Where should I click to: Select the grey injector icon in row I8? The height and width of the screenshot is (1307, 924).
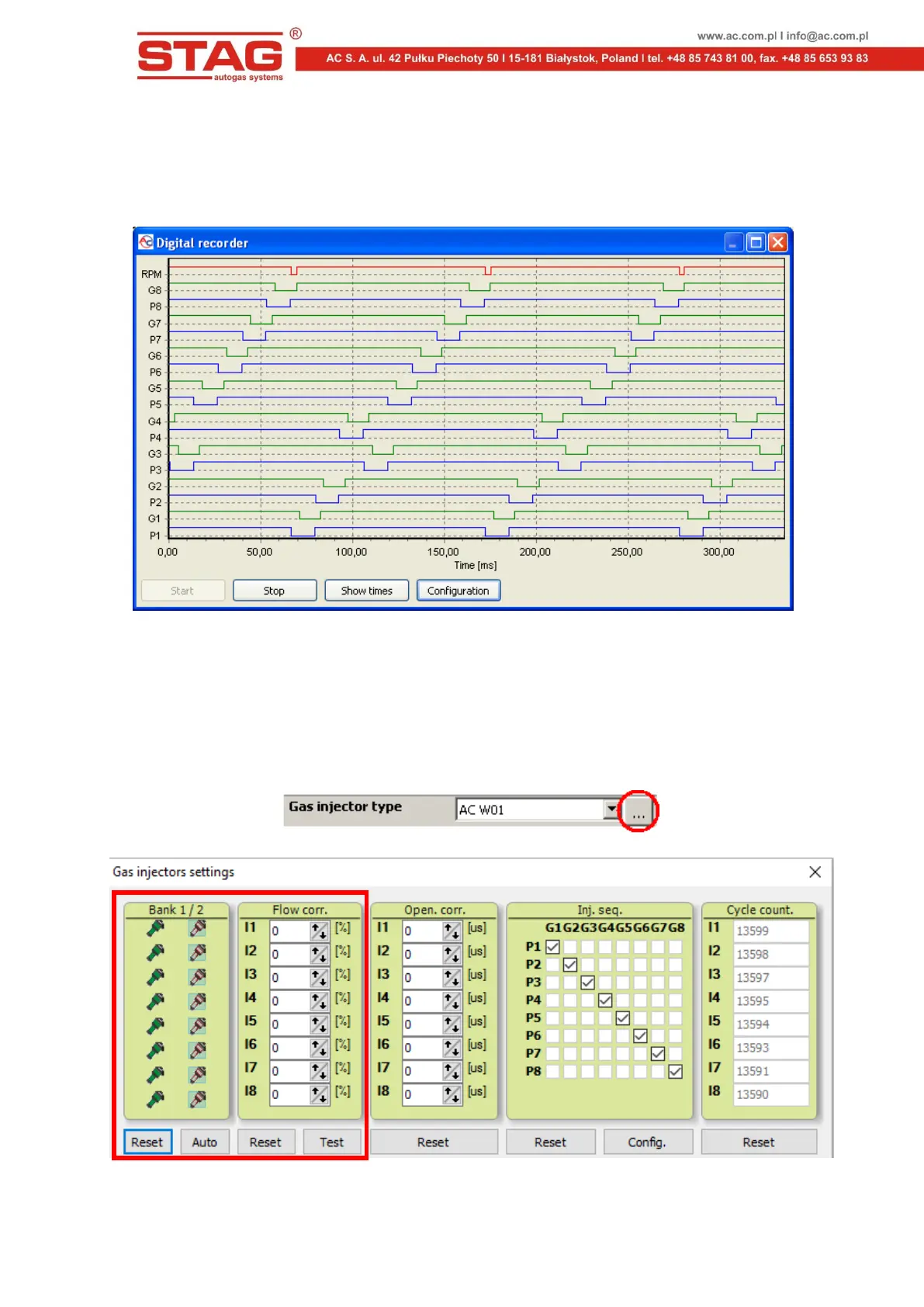click(x=198, y=1099)
